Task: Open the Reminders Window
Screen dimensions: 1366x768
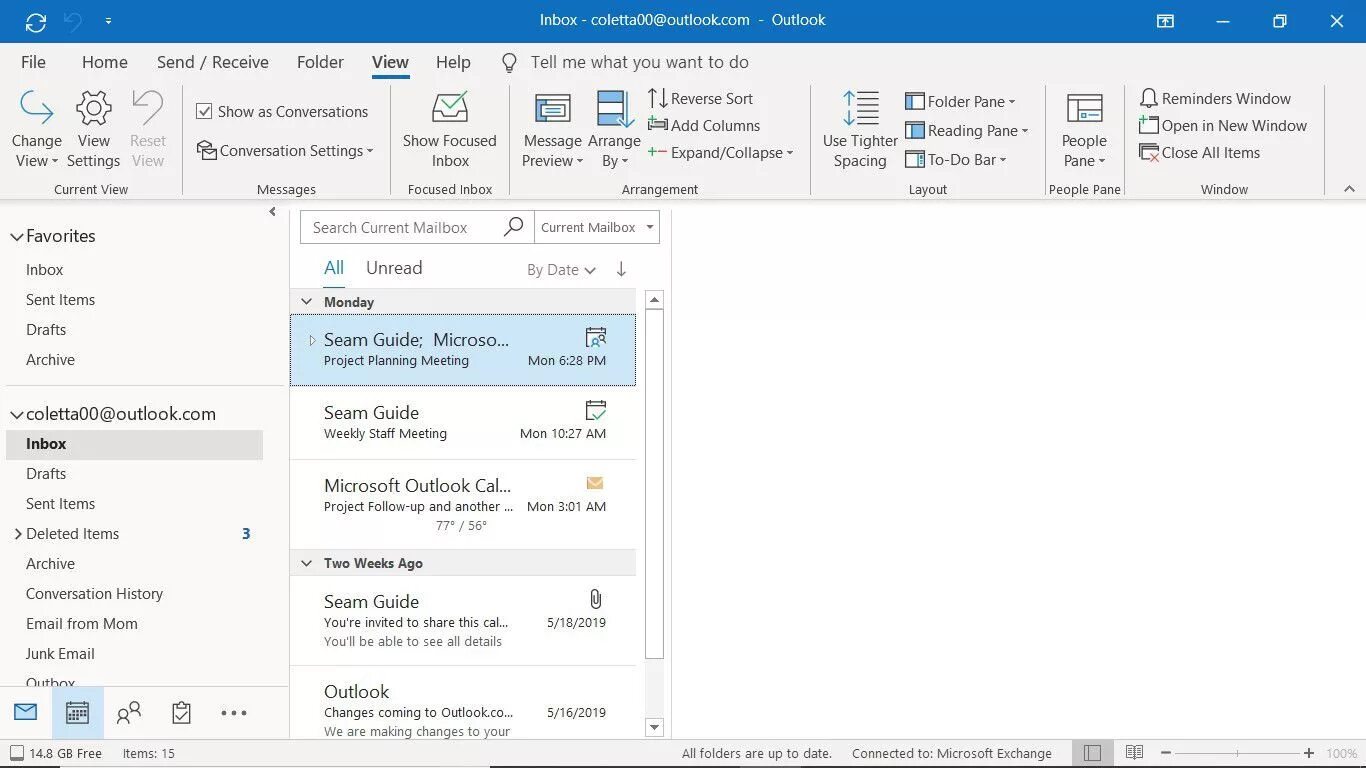Action: 1215,98
